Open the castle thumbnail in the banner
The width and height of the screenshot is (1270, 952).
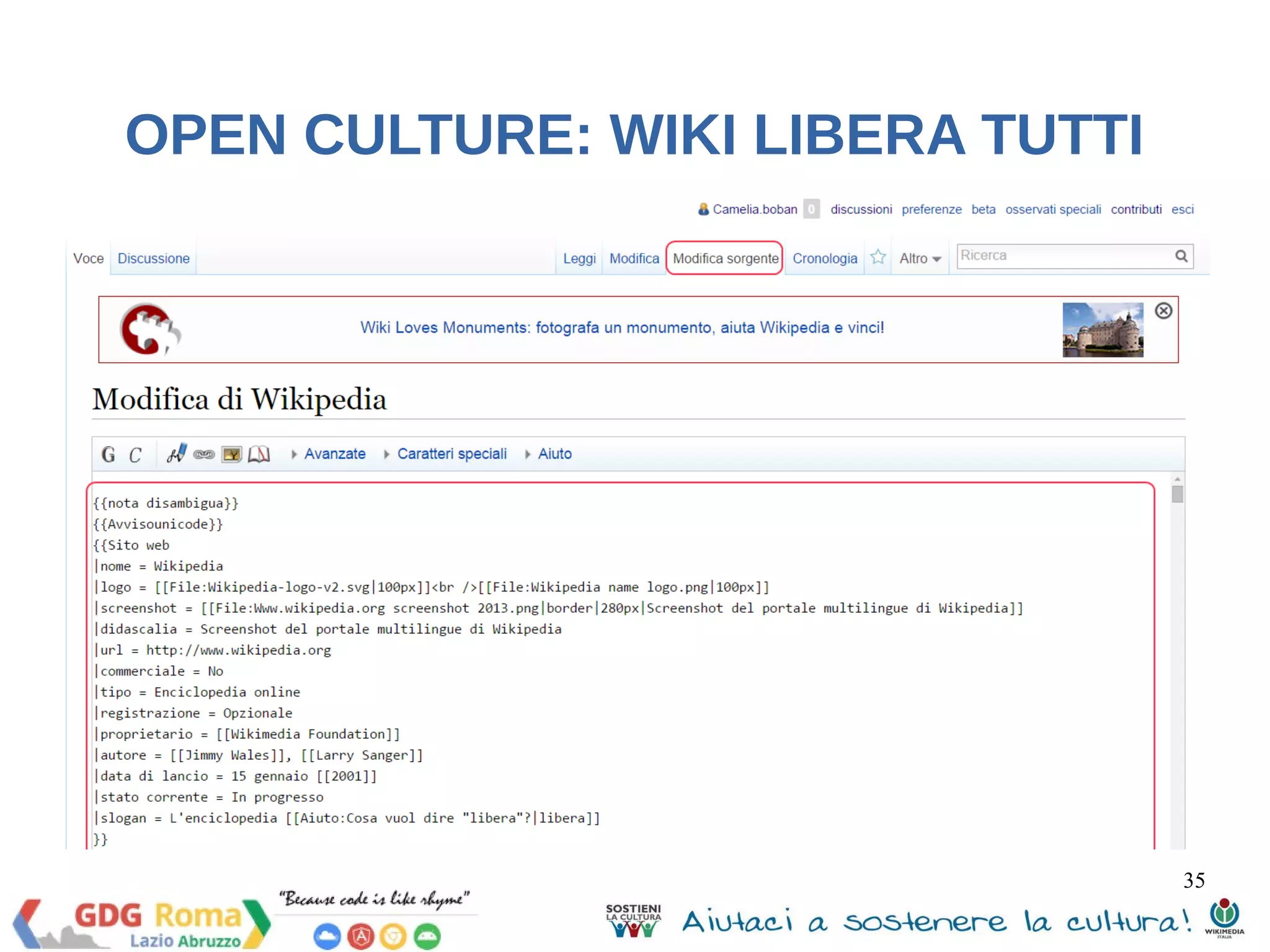point(1103,329)
